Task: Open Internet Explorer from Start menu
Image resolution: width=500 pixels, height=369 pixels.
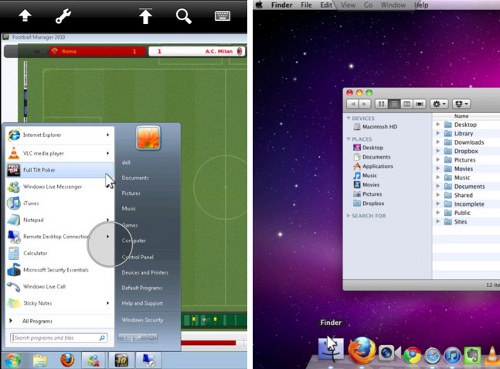Action: 60,135
